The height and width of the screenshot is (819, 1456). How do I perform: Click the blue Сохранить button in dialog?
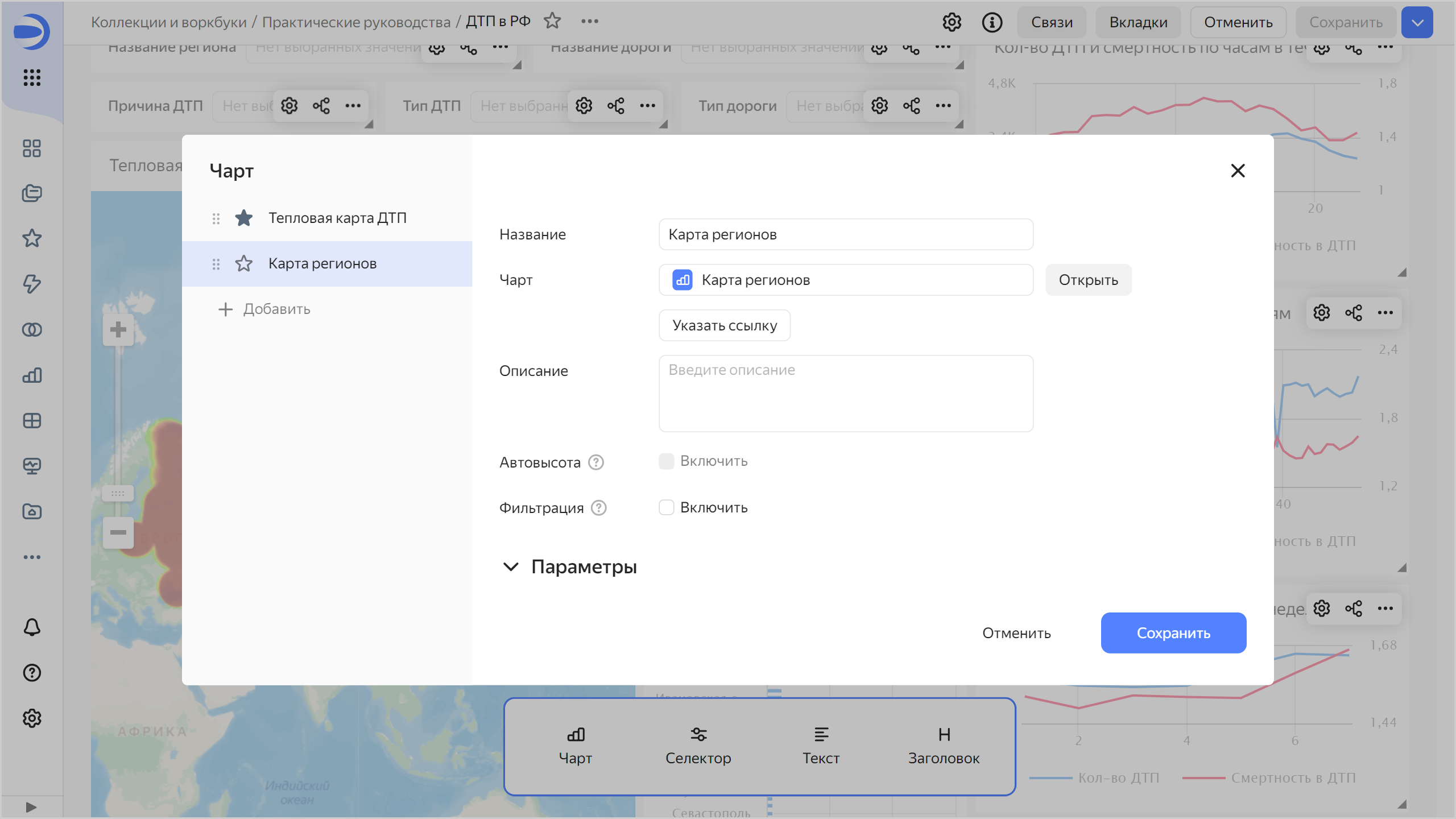(x=1173, y=633)
